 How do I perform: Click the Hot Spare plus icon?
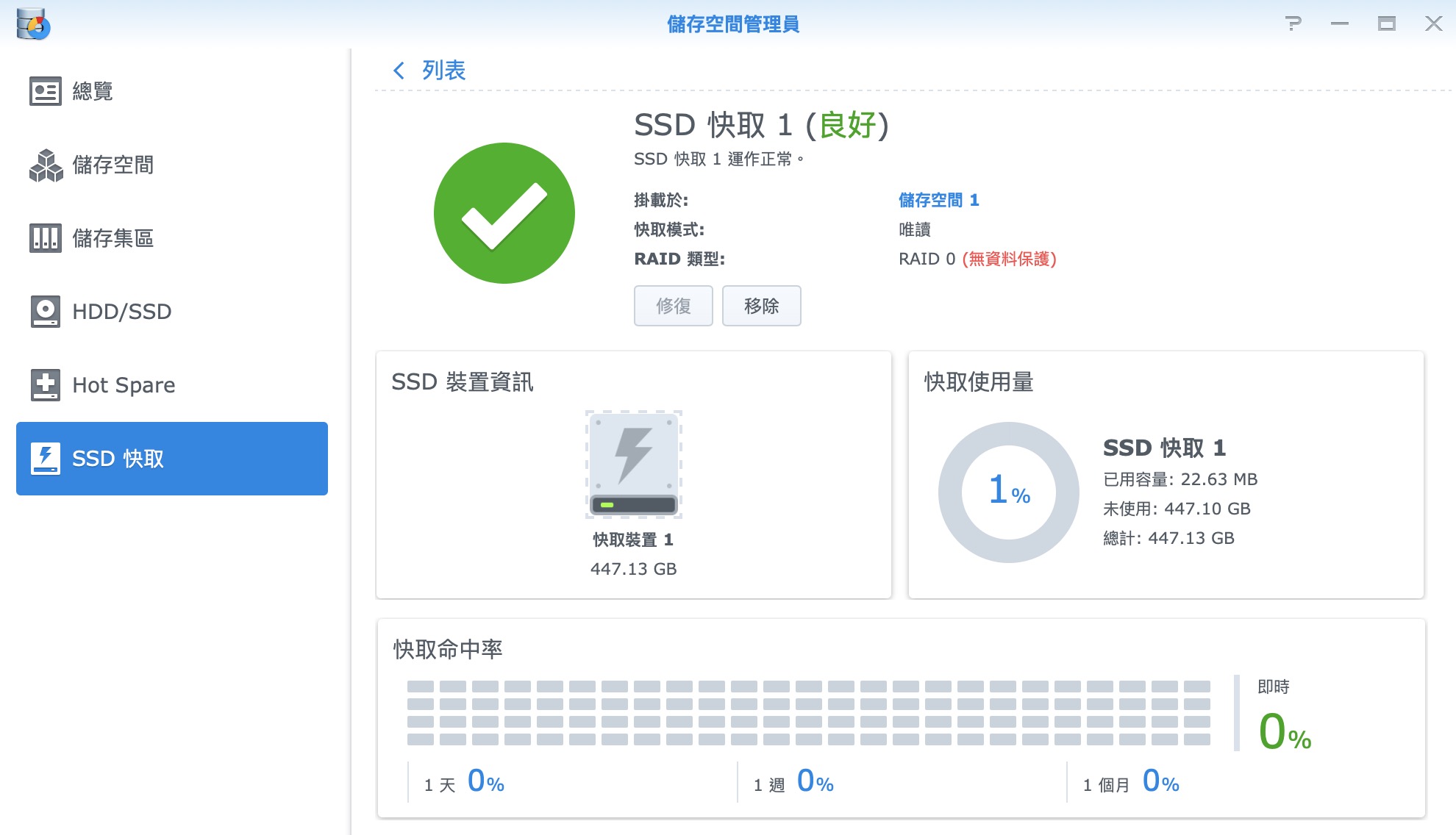coord(45,385)
